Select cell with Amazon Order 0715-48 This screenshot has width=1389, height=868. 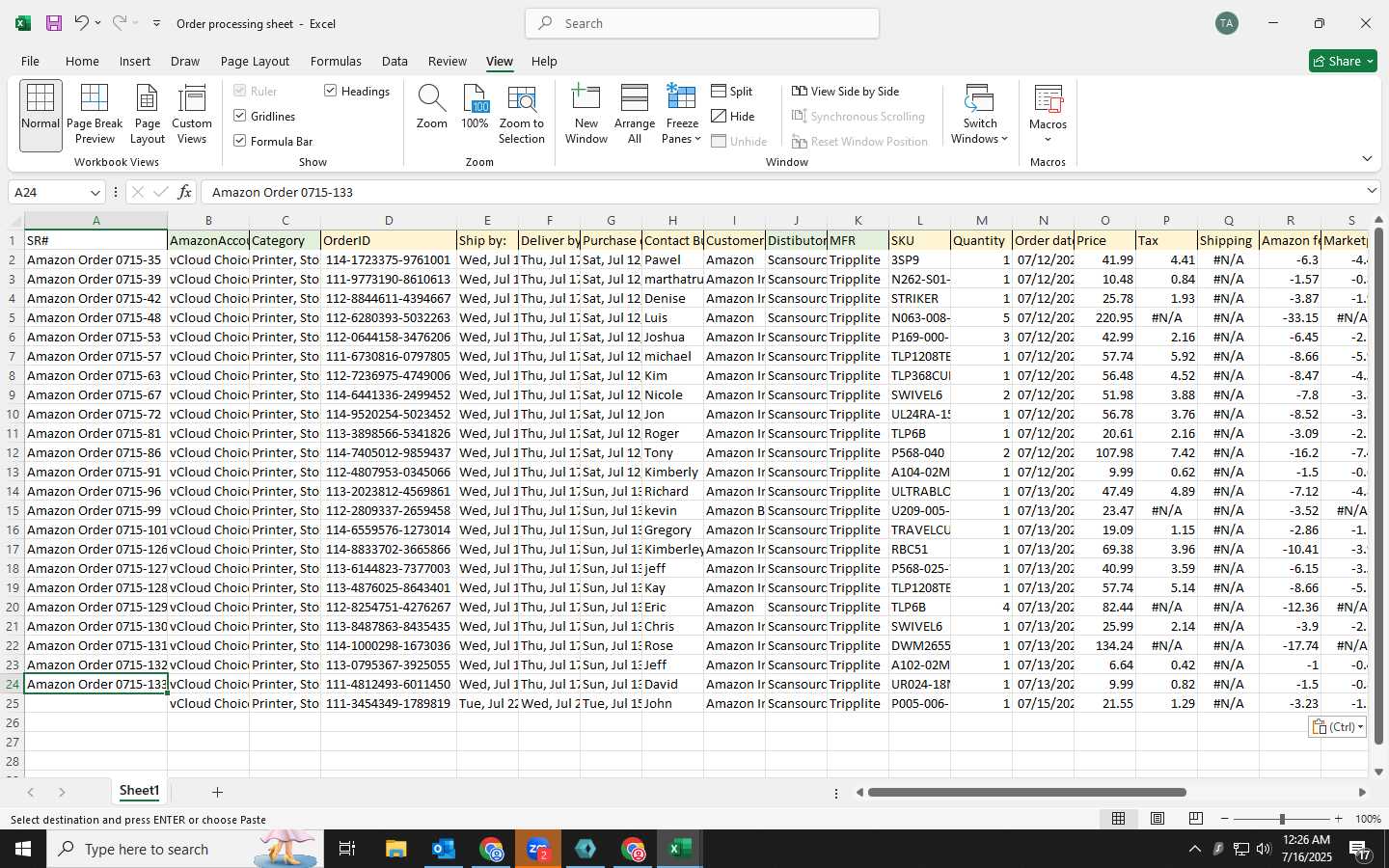[x=95, y=317]
